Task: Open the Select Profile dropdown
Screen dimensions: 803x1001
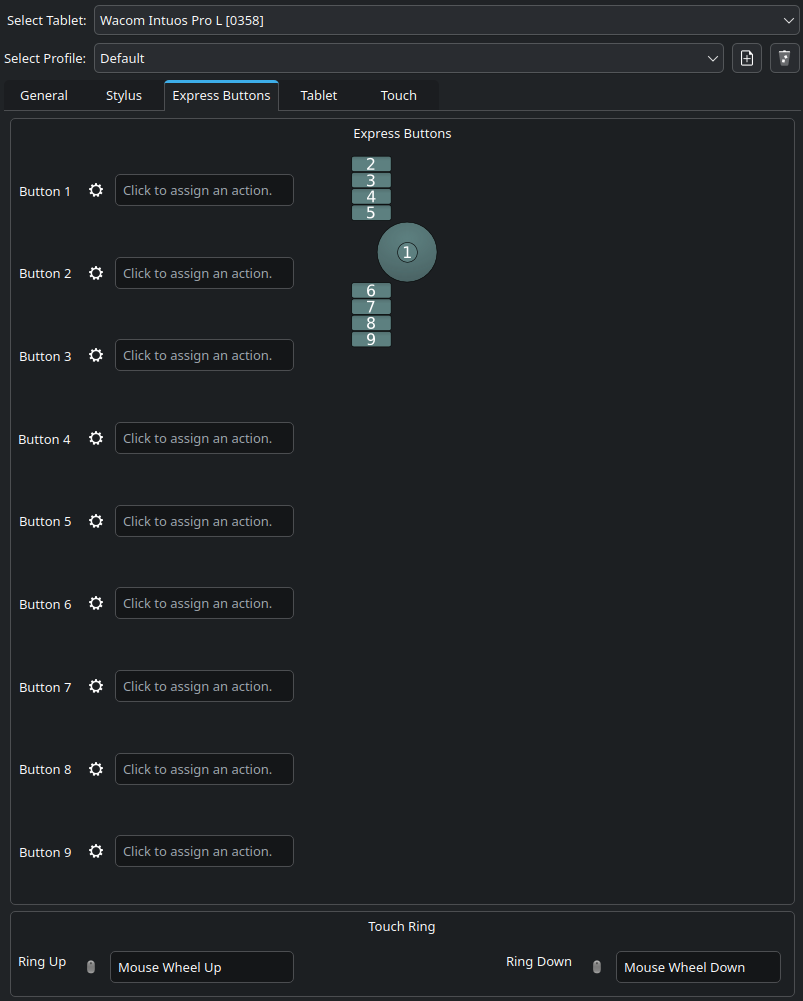Action: pyautogui.click(x=409, y=58)
